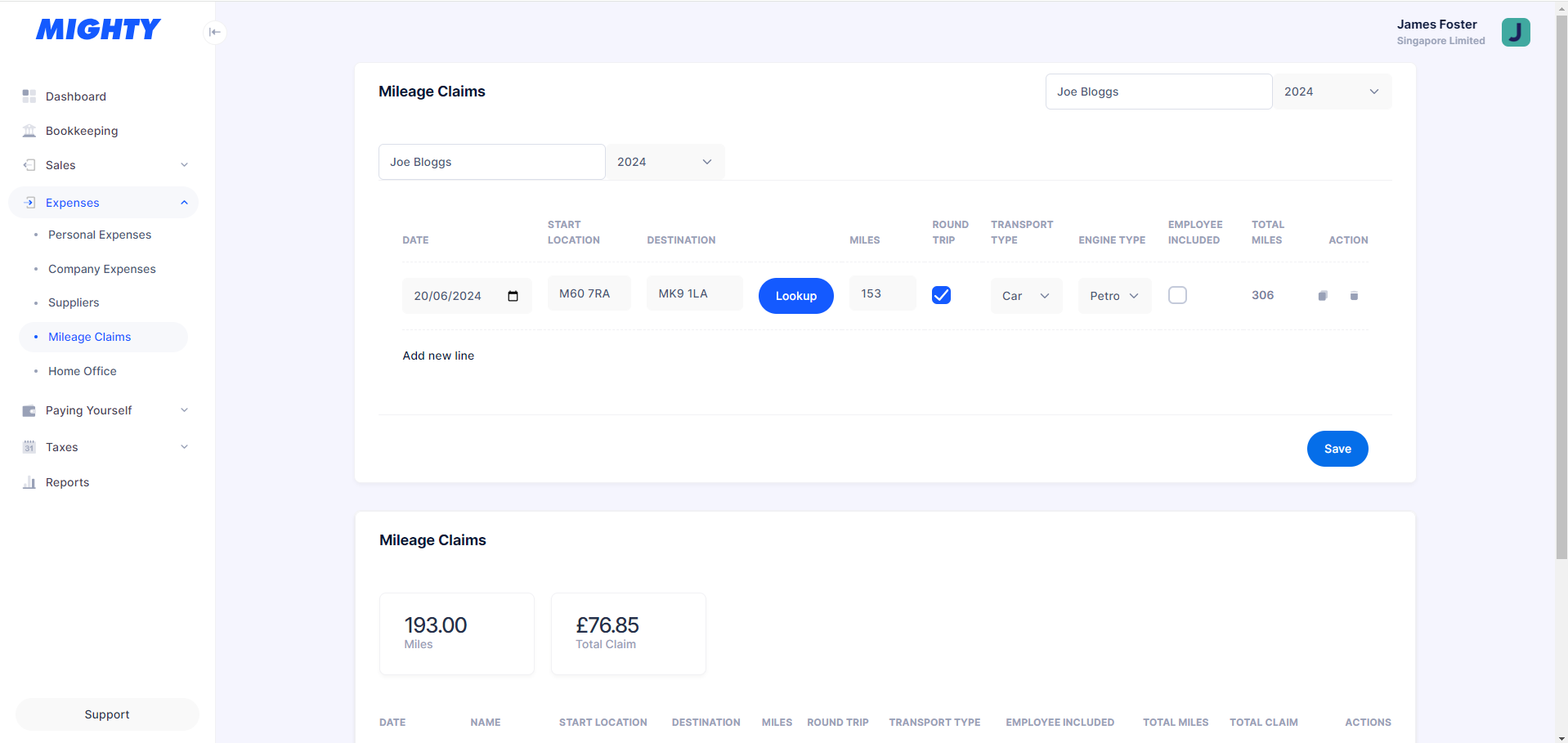The width and height of the screenshot is (1568, 743).
Task: Click the Bookkeeping bank icon
Action: (29, 131)
